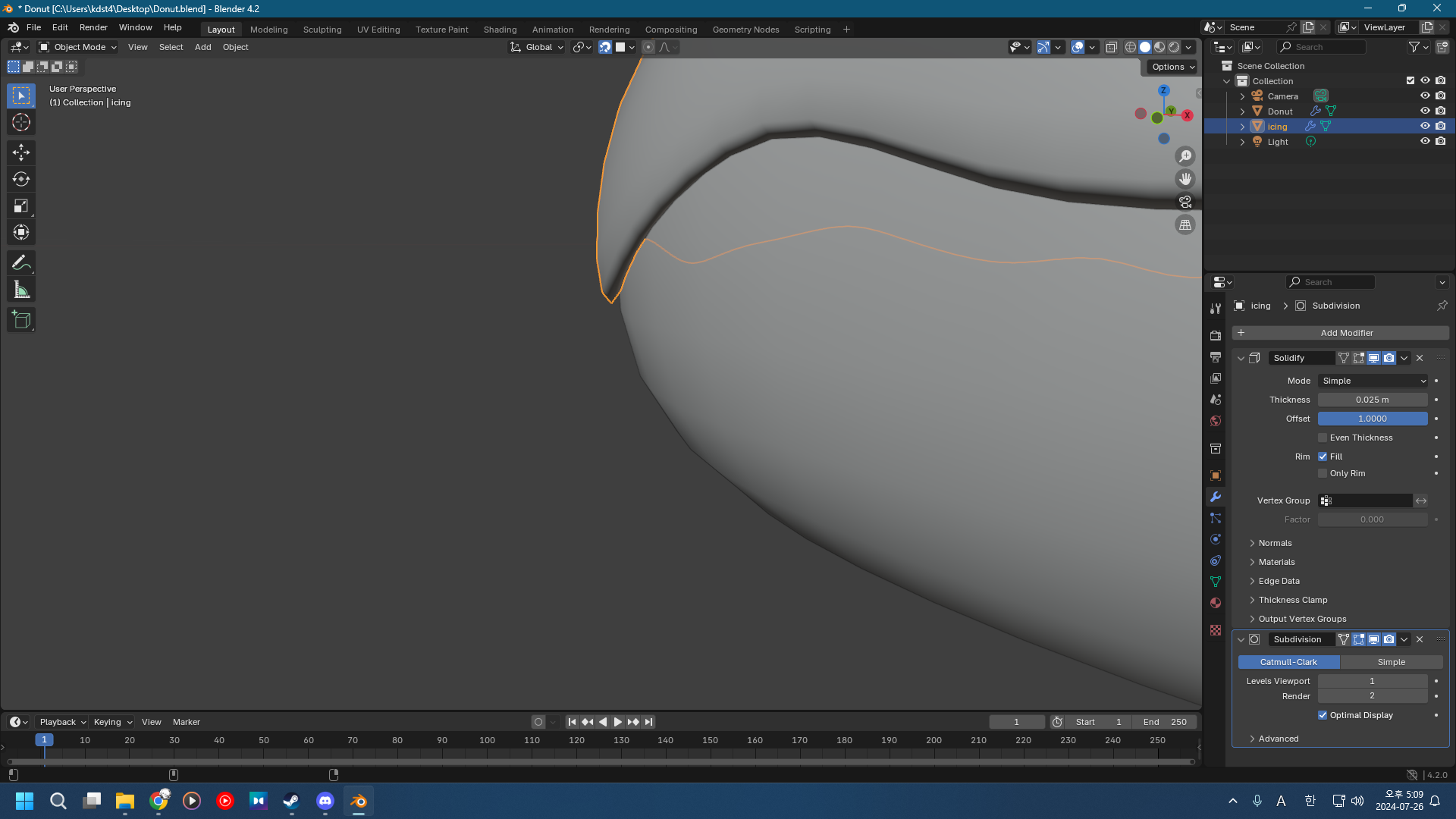
Task: Open the Material properties tab
Action: click(x=1216, y=603)
